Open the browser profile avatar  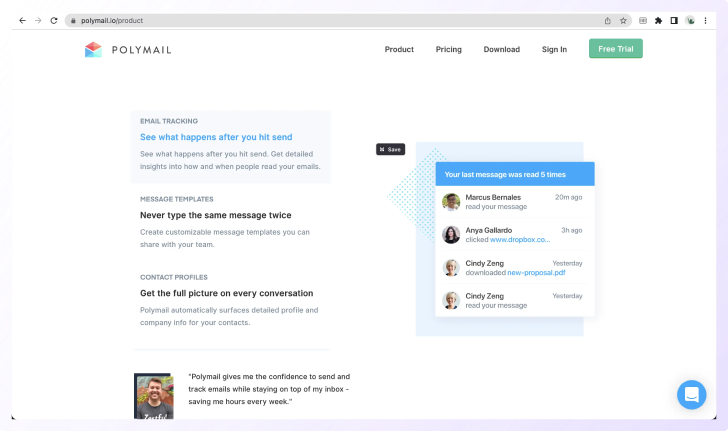tap(690, 20)
